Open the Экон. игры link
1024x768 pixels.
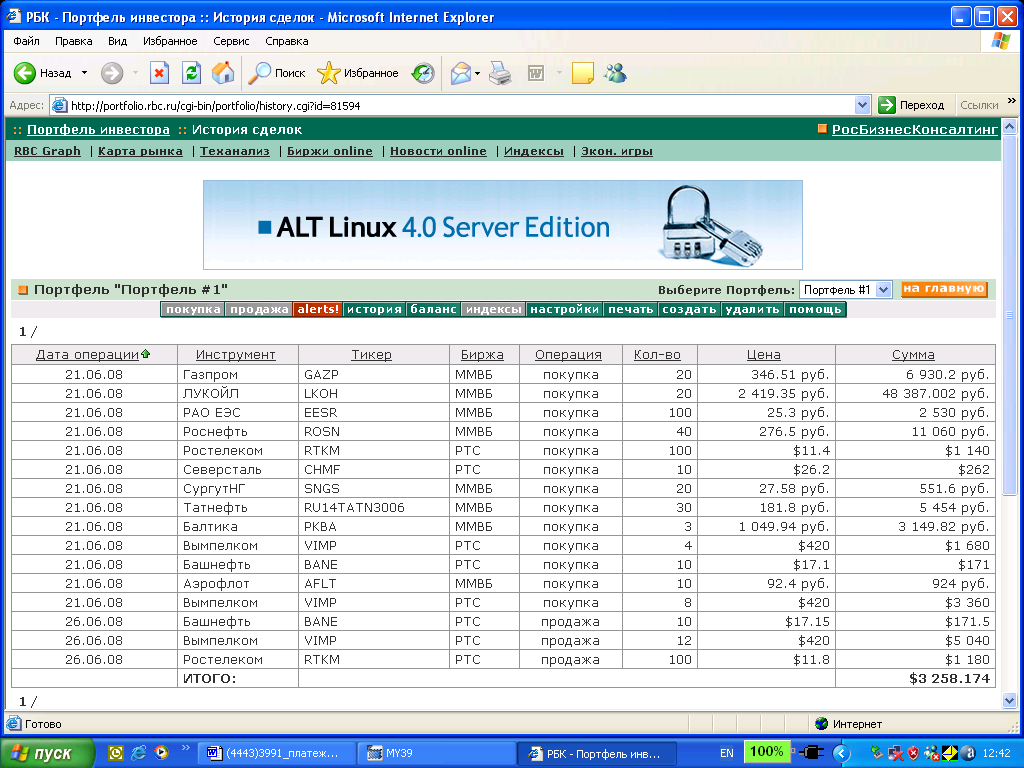(616, 151)
